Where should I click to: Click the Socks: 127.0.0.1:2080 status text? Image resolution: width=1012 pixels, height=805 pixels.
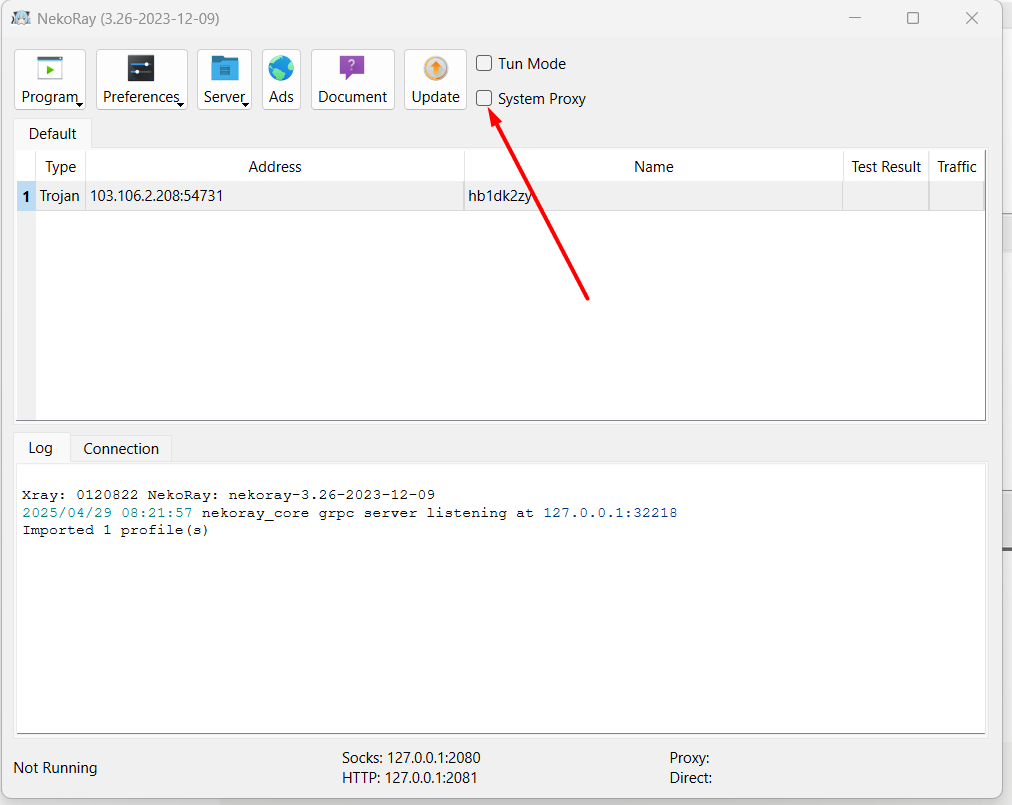pos(411,757)
